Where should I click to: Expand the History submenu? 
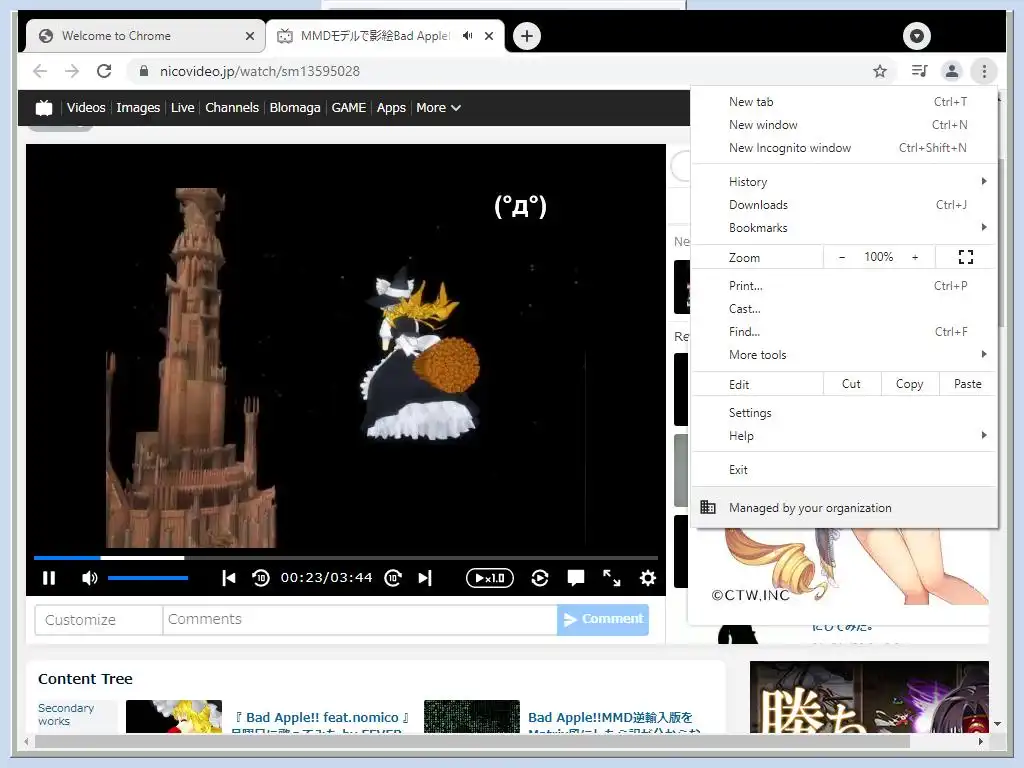click(843, 182)
